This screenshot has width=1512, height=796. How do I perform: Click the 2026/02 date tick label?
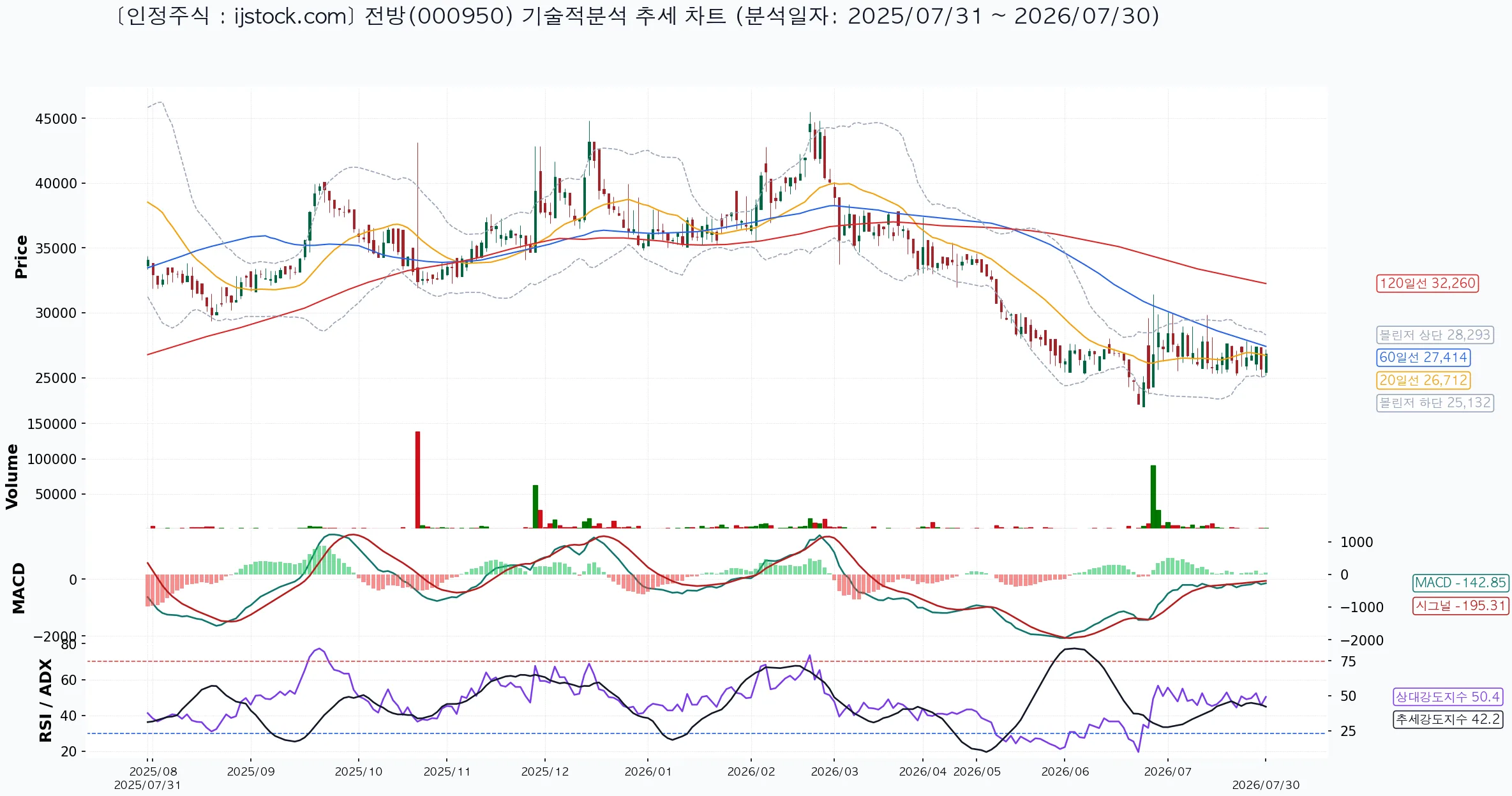(x=751, y=772)
